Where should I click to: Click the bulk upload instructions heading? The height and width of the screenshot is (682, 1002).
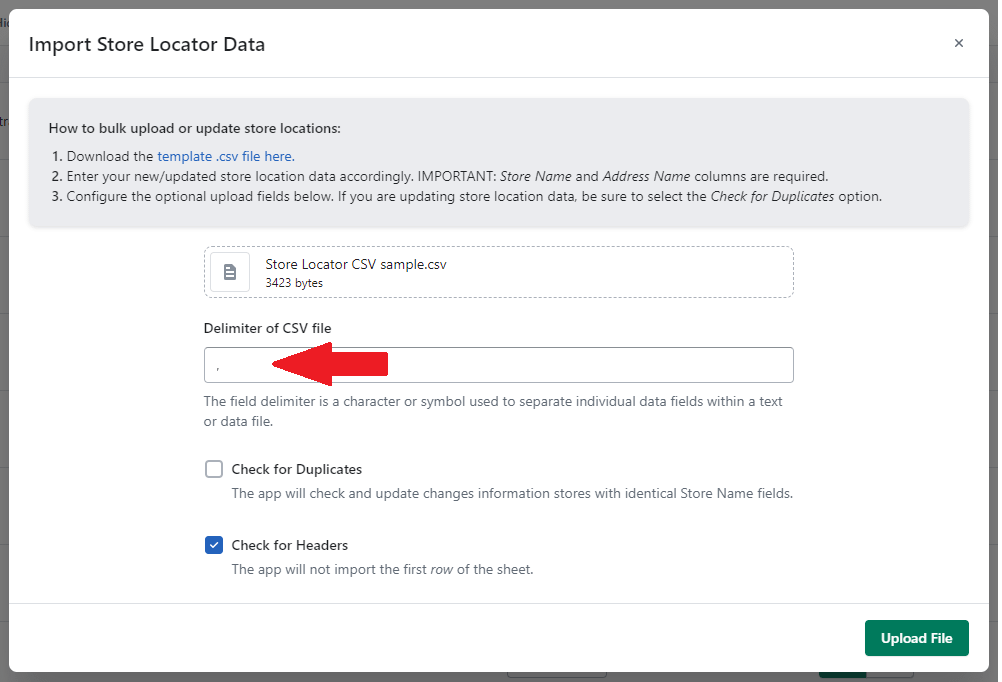click(194, 128)
